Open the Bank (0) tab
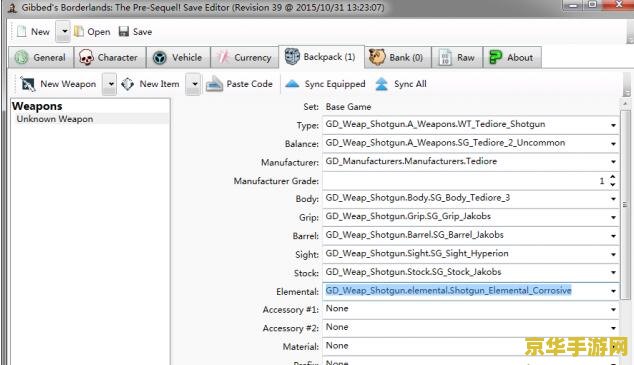The width and height of the screenshot is (634, 365). (397, 57)
